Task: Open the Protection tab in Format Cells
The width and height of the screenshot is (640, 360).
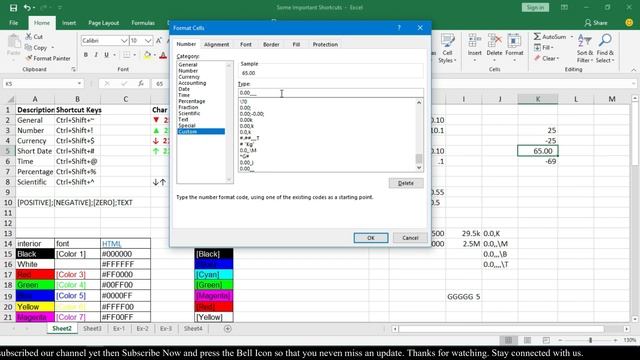Action: coord(325,44)
